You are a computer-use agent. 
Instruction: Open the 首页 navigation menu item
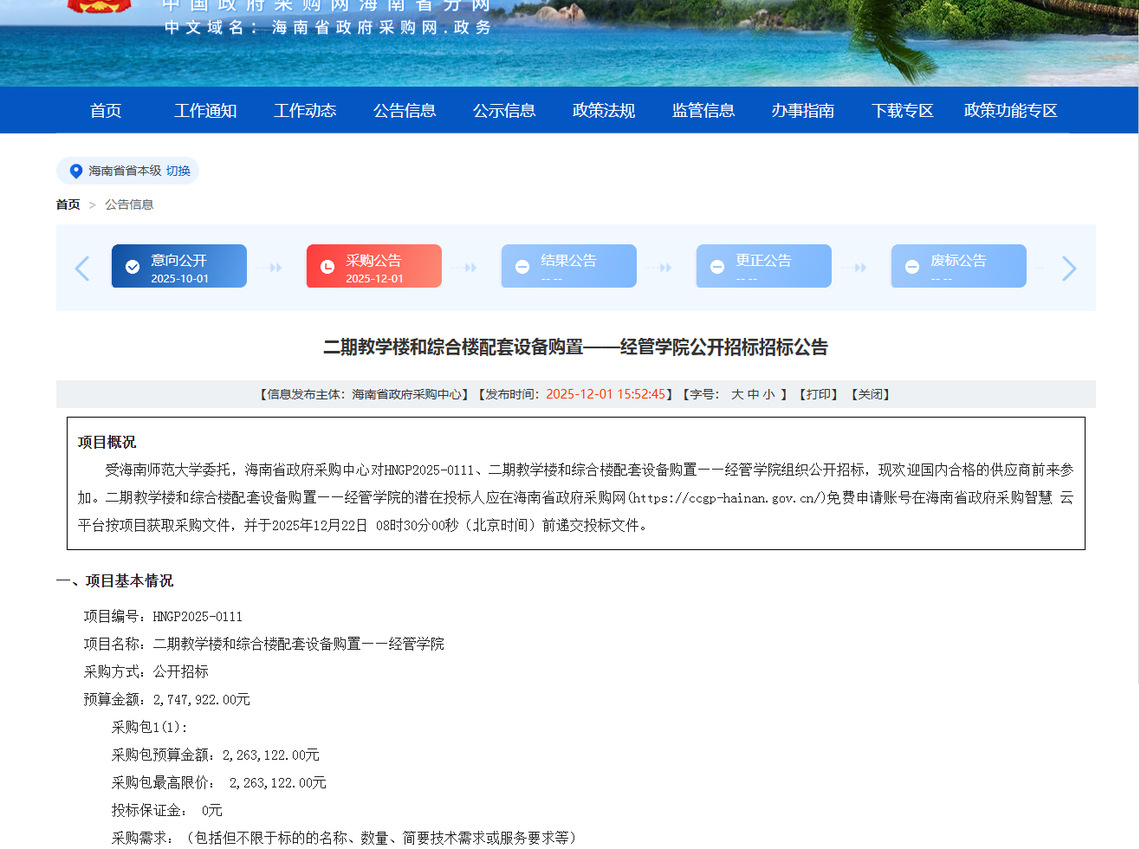click(106, 111)
